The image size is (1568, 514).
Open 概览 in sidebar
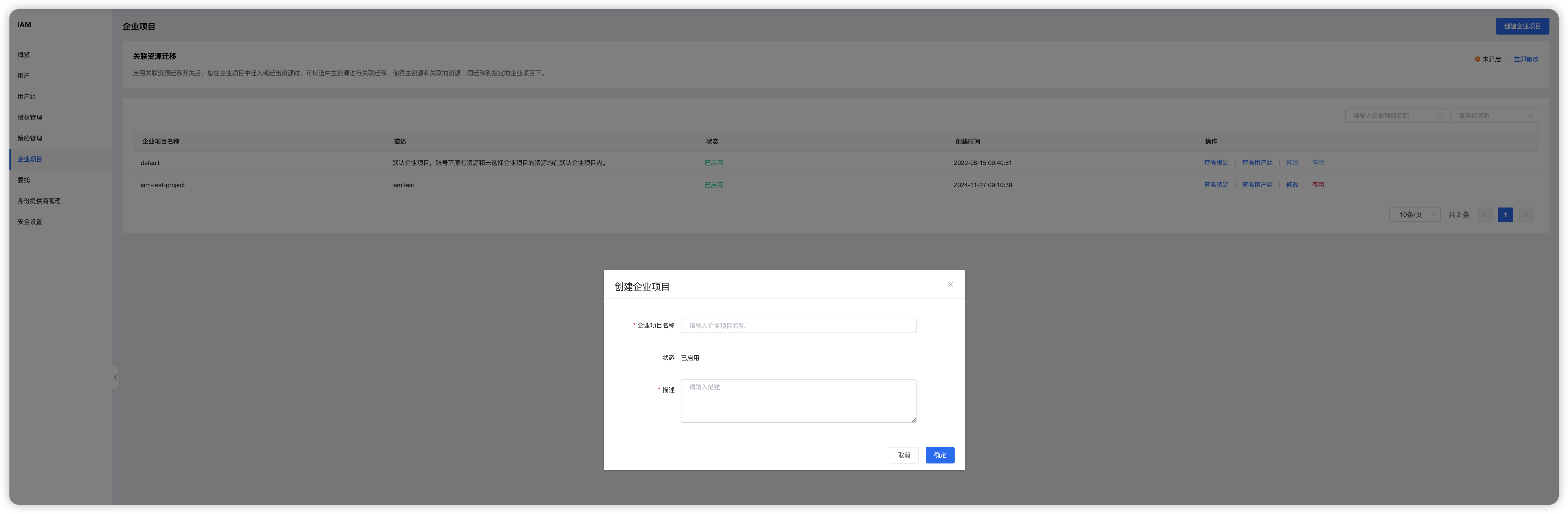(x=24, y=55)
